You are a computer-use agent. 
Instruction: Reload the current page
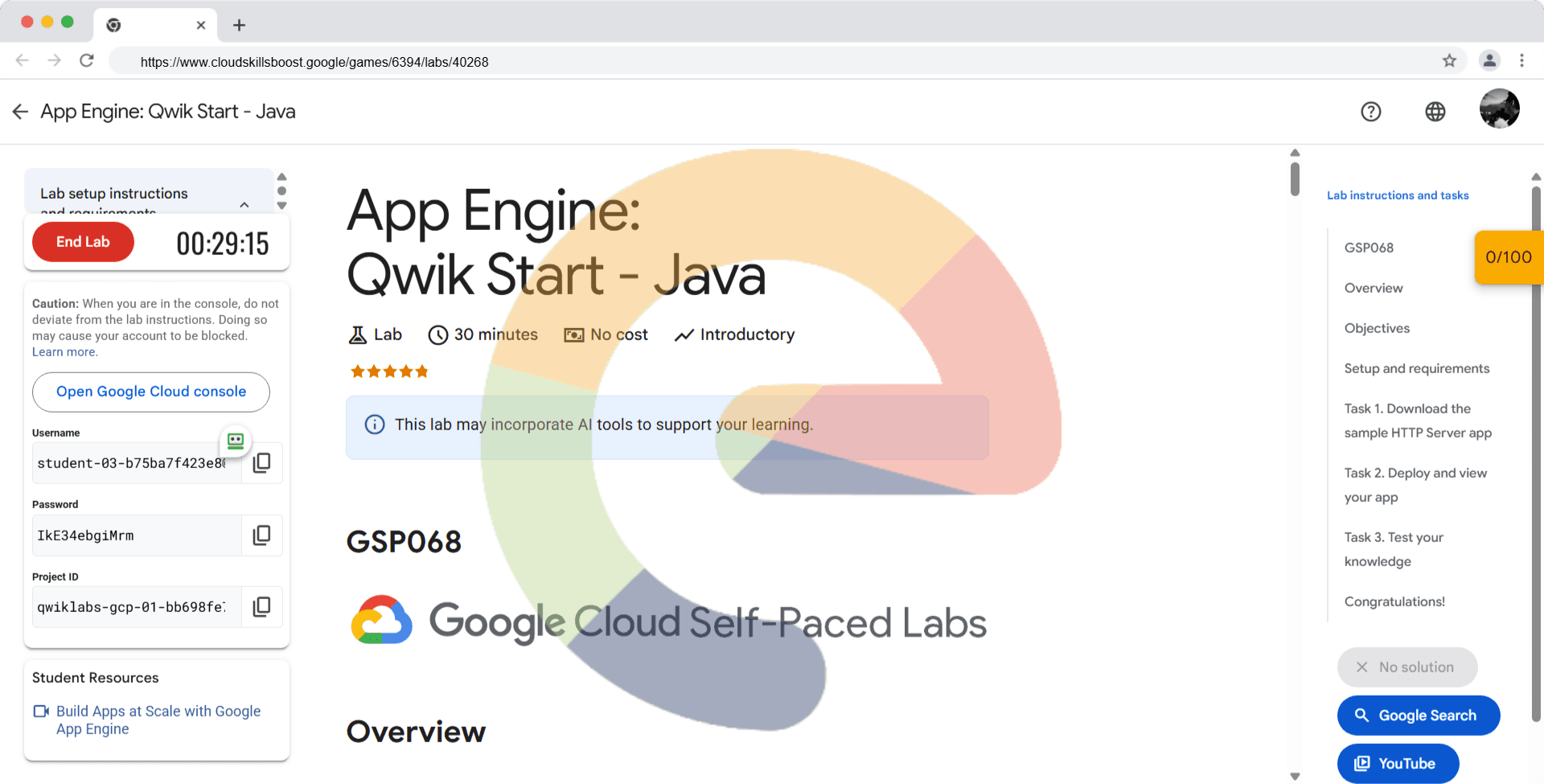(x=87, y=60)
